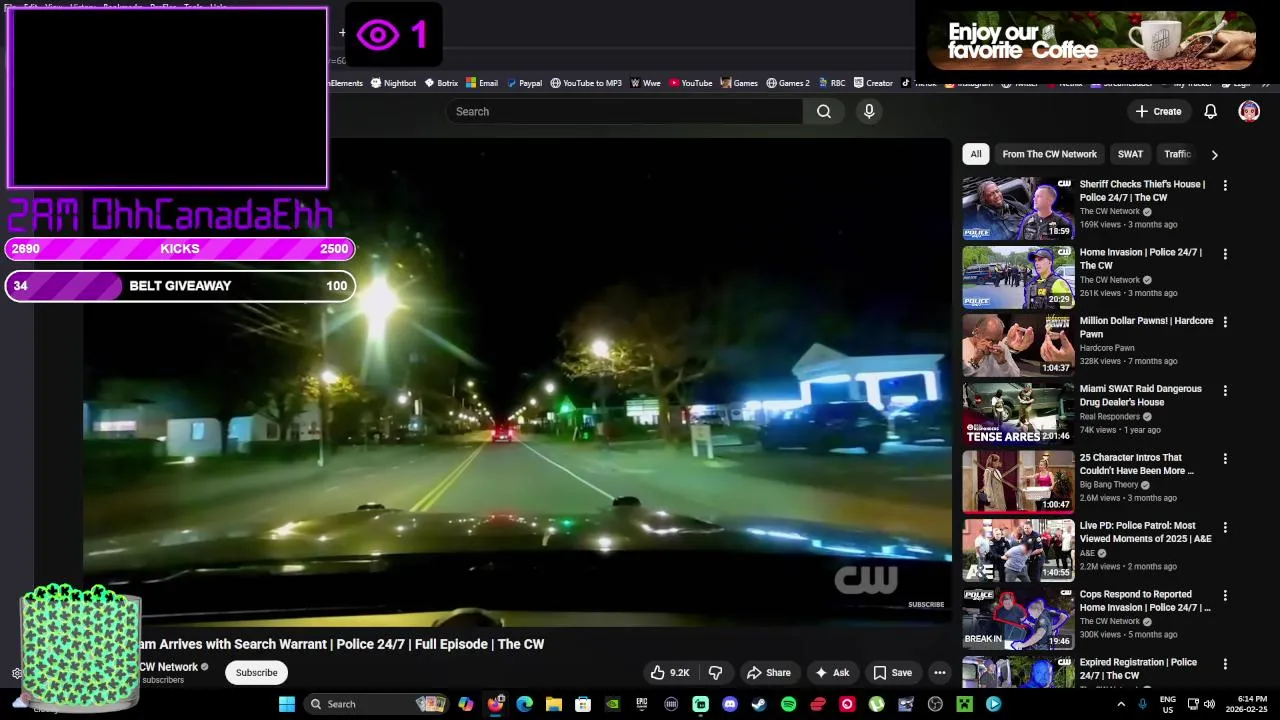The height and width of the screenshot is (720, 1280).
Task: Click the Share button
Action: click(769, 673)
